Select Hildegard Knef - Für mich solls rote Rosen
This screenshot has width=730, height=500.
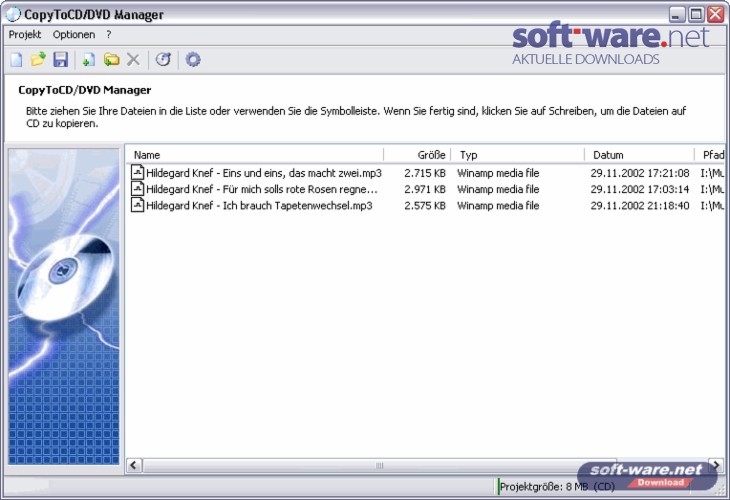262,189
